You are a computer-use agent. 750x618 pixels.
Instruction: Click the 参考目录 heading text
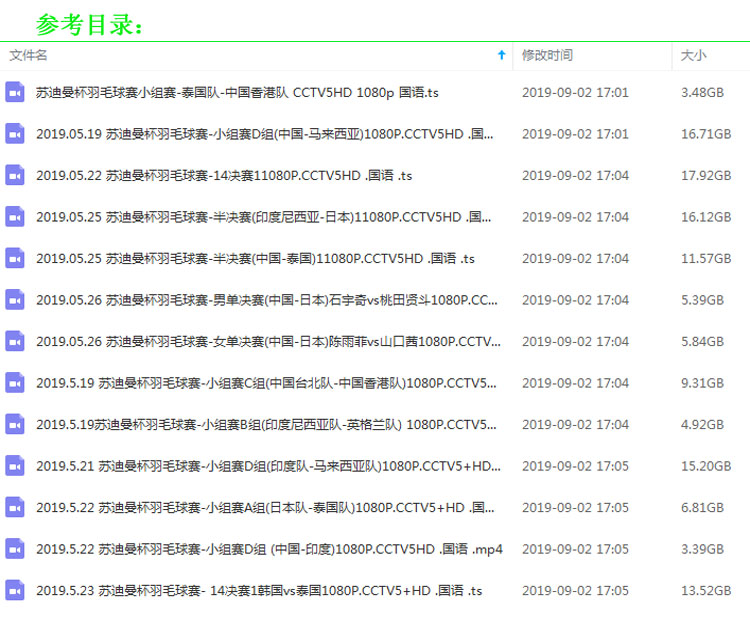point(90,24)
